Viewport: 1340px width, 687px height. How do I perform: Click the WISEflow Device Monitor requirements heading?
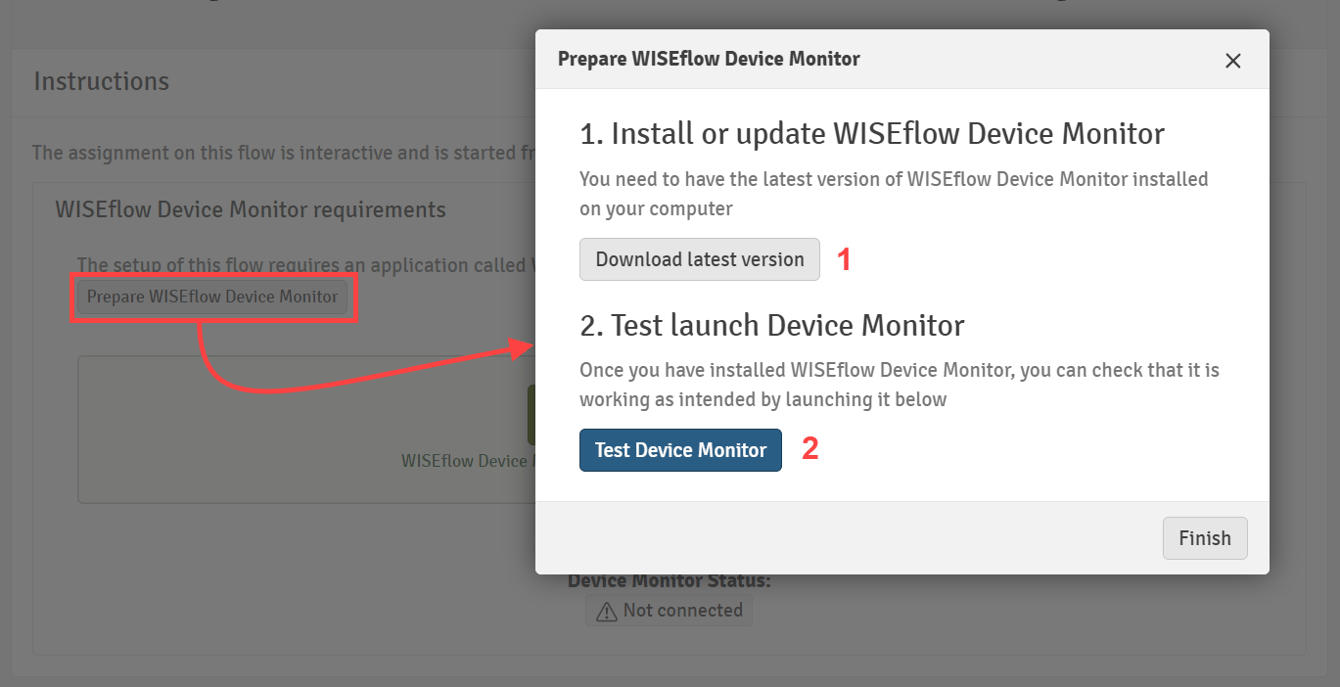tap(251, 209)
